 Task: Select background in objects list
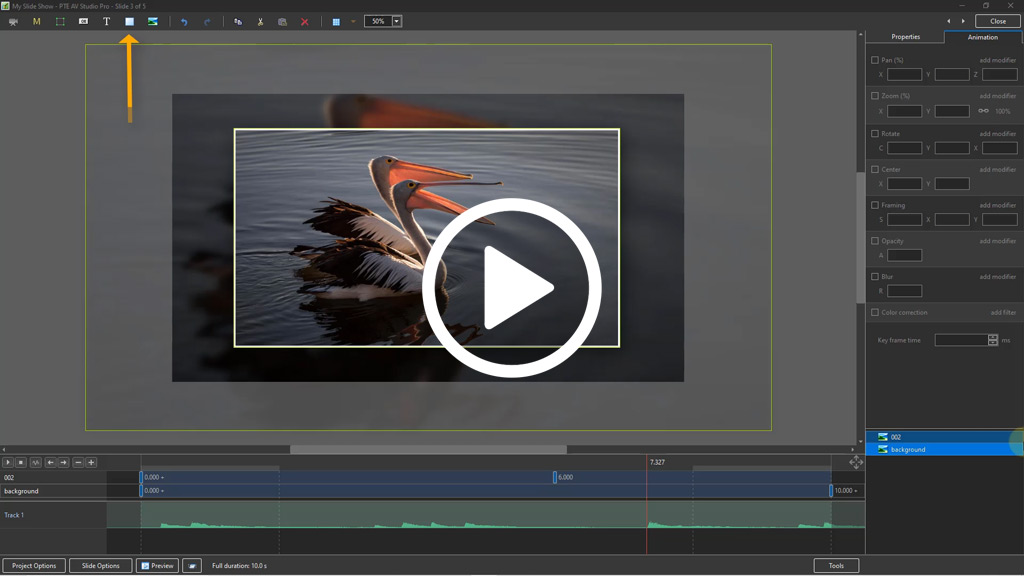[944, 449]
